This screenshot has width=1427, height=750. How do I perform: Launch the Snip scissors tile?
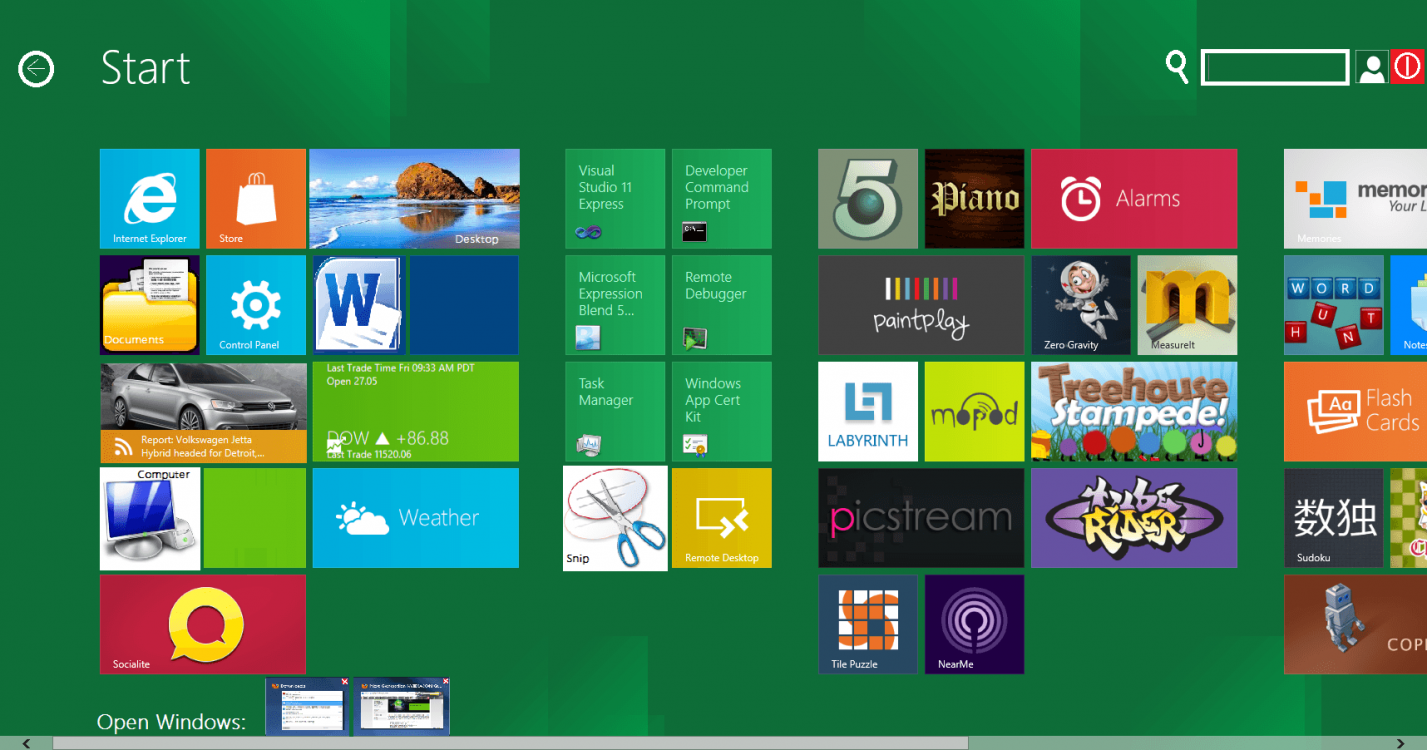(x=615, y=518)
